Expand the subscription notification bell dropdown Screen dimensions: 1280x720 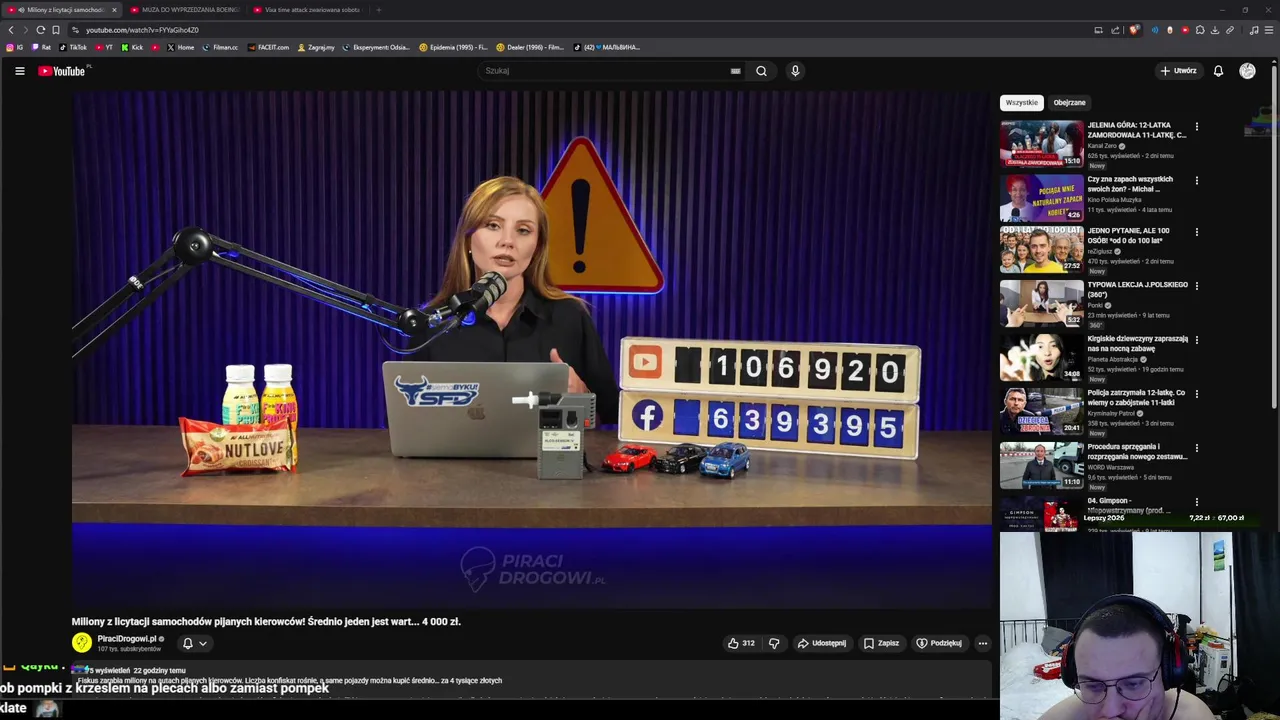coord(194,643)
